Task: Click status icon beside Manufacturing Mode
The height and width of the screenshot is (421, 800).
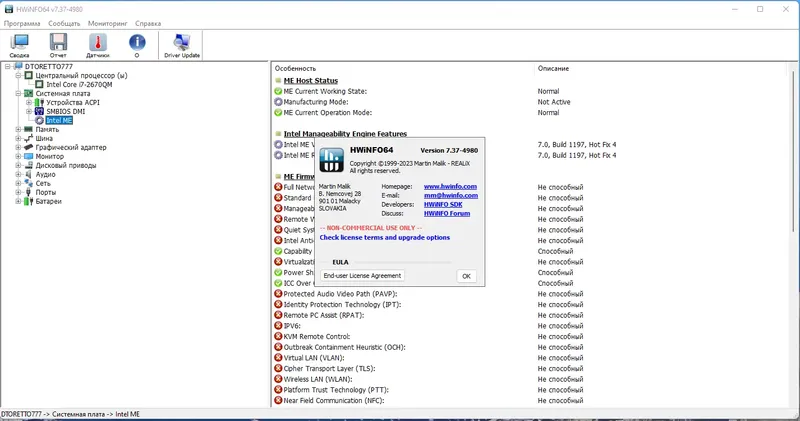Action: click(x=278, y=102)
